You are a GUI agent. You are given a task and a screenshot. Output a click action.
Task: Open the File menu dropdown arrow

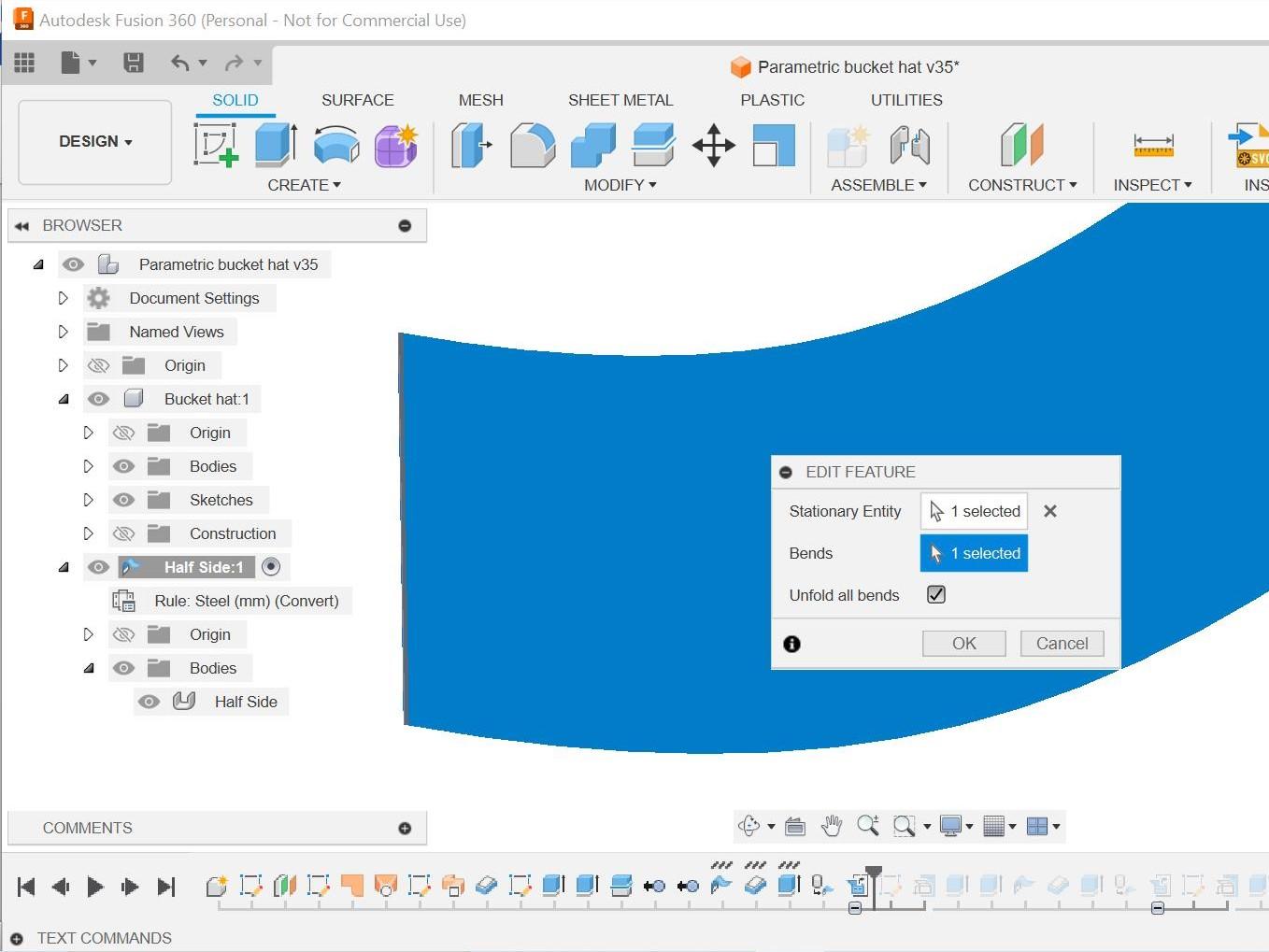(x=93, y=63)
